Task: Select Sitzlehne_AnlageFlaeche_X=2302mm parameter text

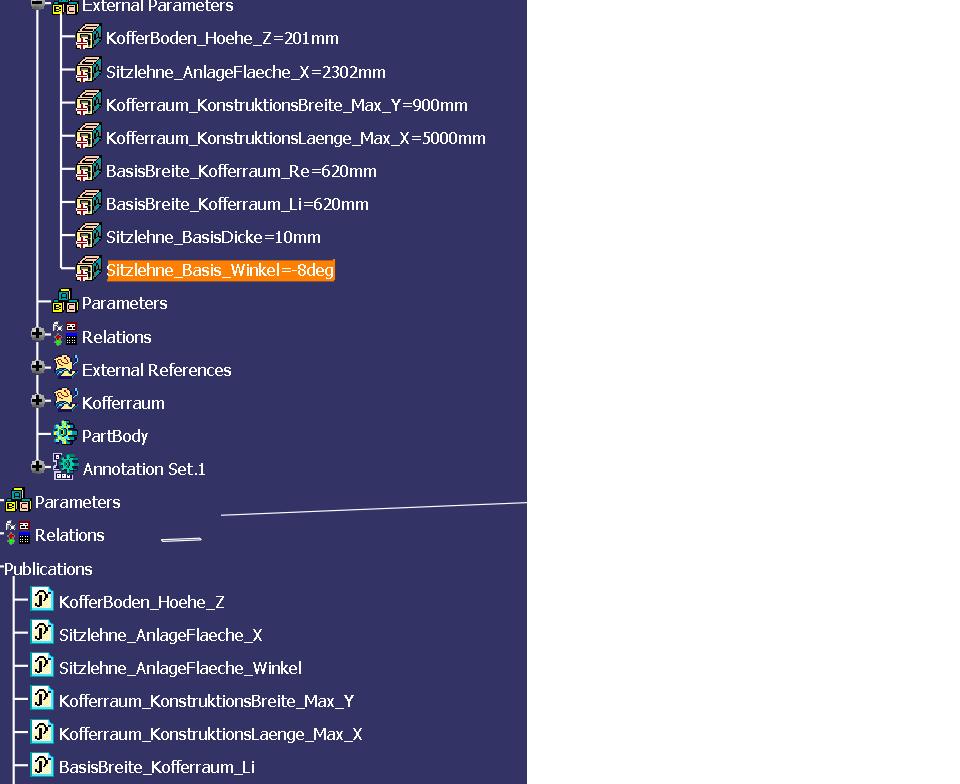Action: [x=246, y=72]
